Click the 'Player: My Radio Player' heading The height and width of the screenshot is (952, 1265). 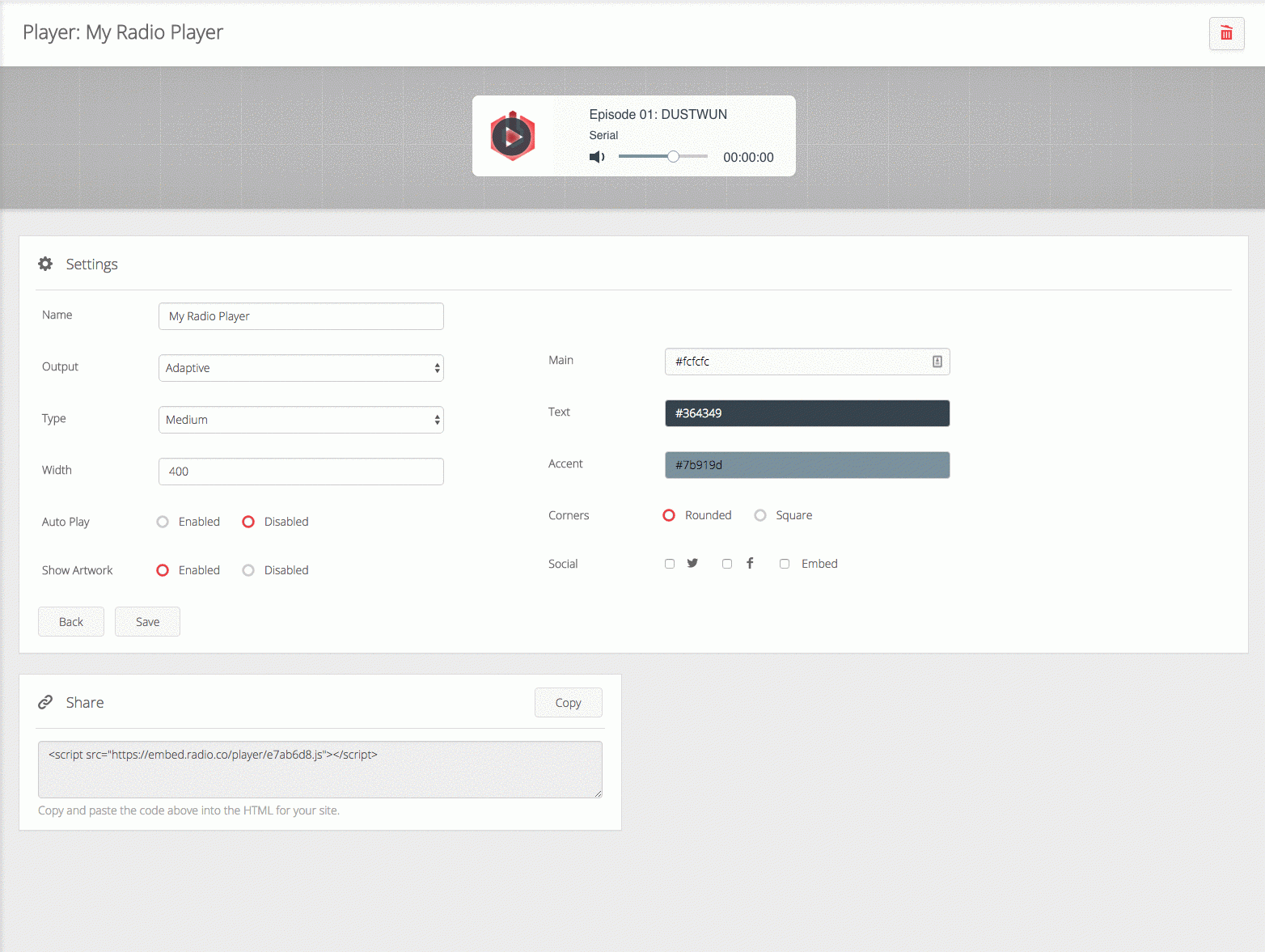[123, 32]
